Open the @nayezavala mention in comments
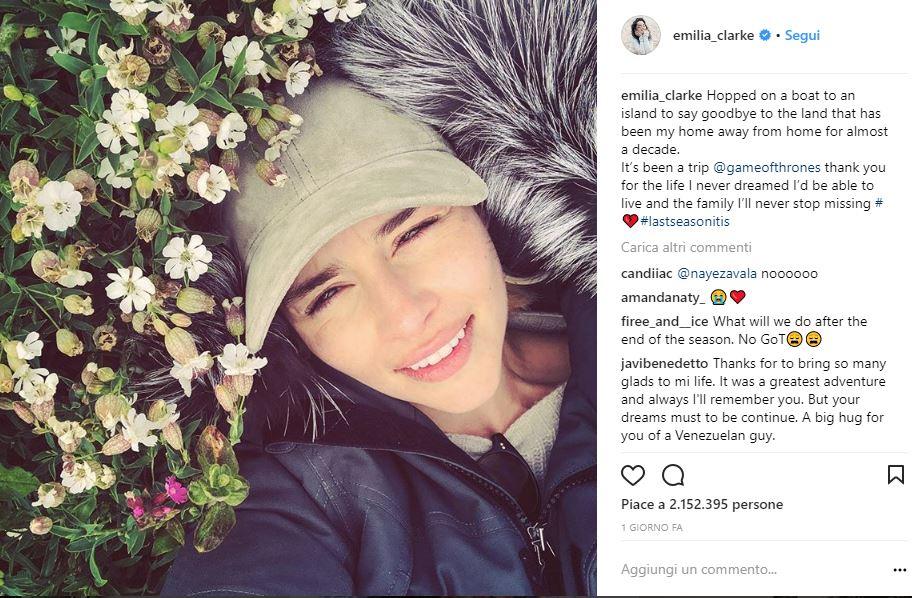Viewport: 912px width, 598px height. (x=717, y=273)
